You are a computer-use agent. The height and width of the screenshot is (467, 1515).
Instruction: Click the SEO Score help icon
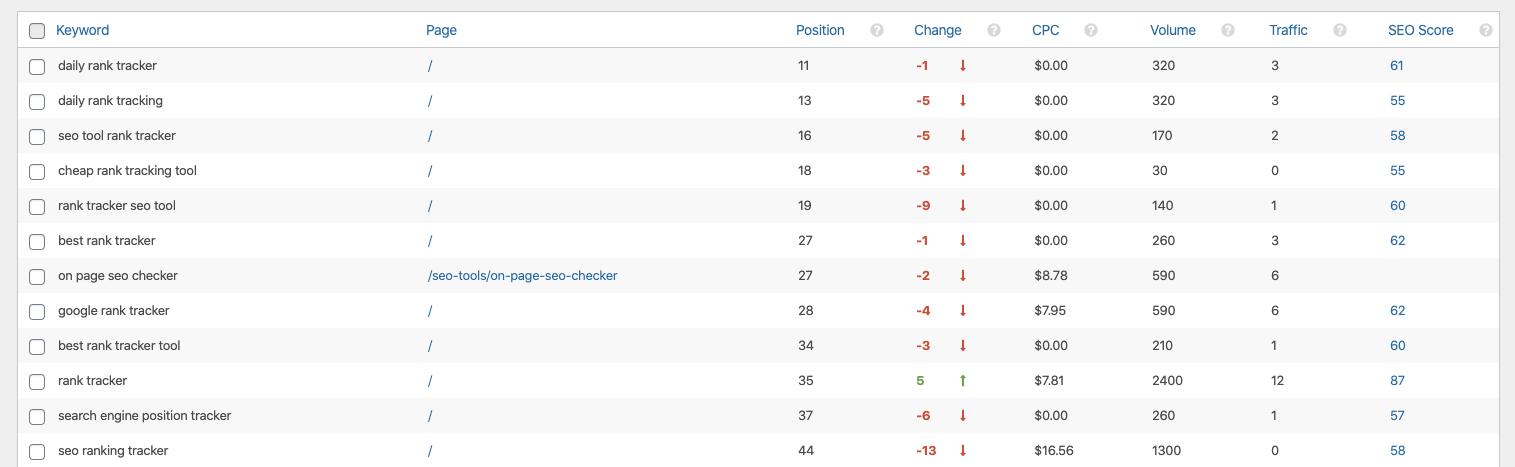[x=1486, y=30]
